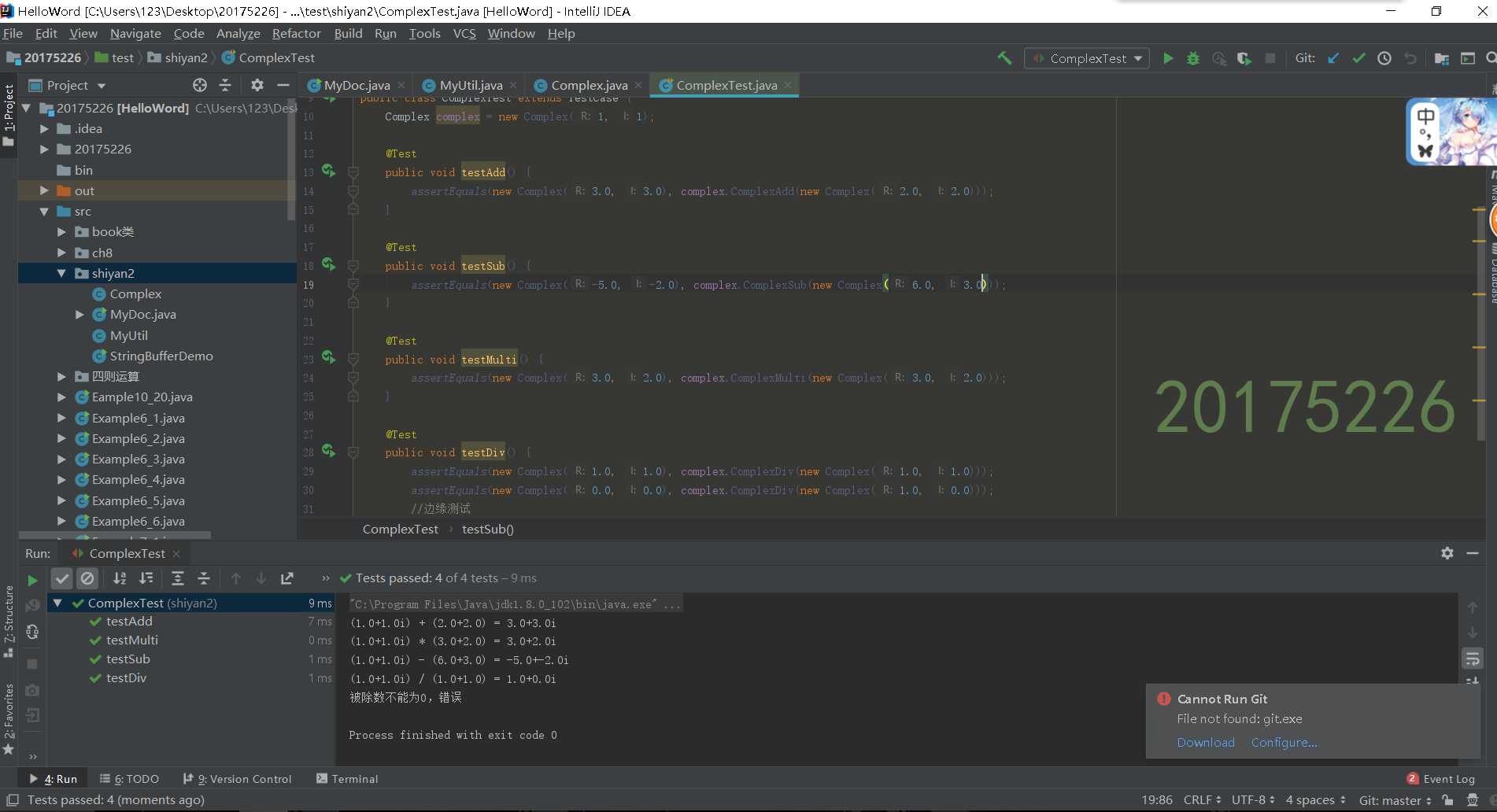Expand the .idea folder
The image size is (1497, 812).
44,129
